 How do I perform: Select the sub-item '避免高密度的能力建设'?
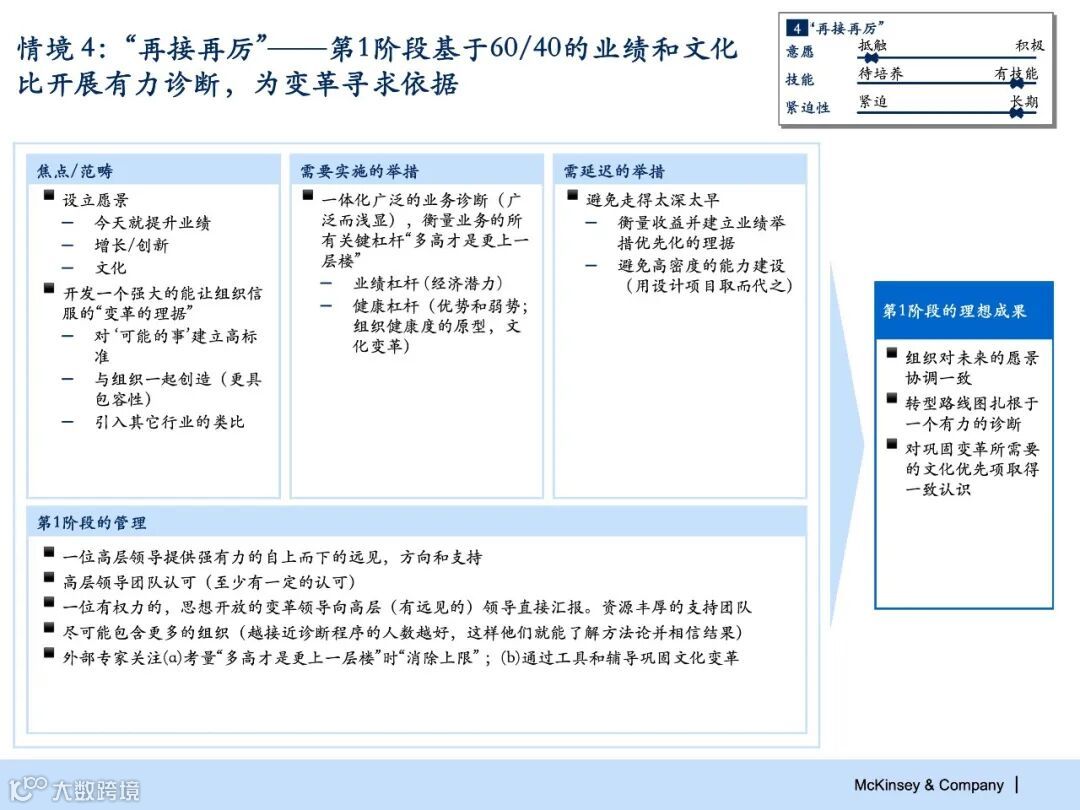click(704, 275)
